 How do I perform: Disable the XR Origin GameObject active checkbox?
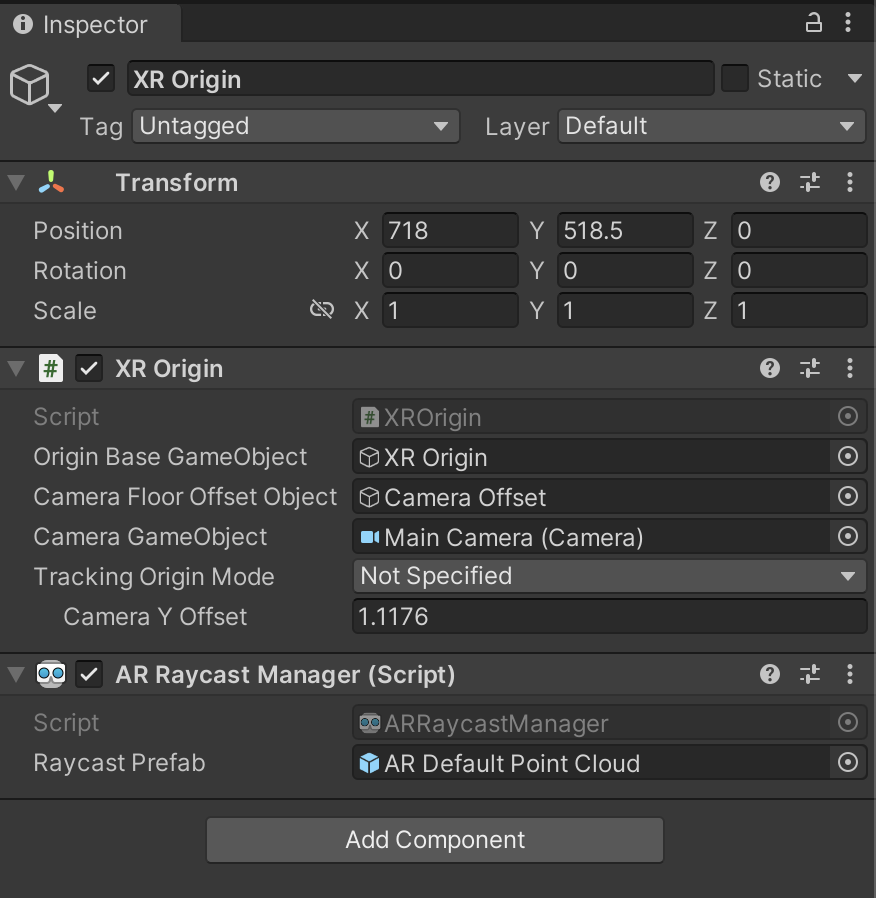[x=101, y=79]
